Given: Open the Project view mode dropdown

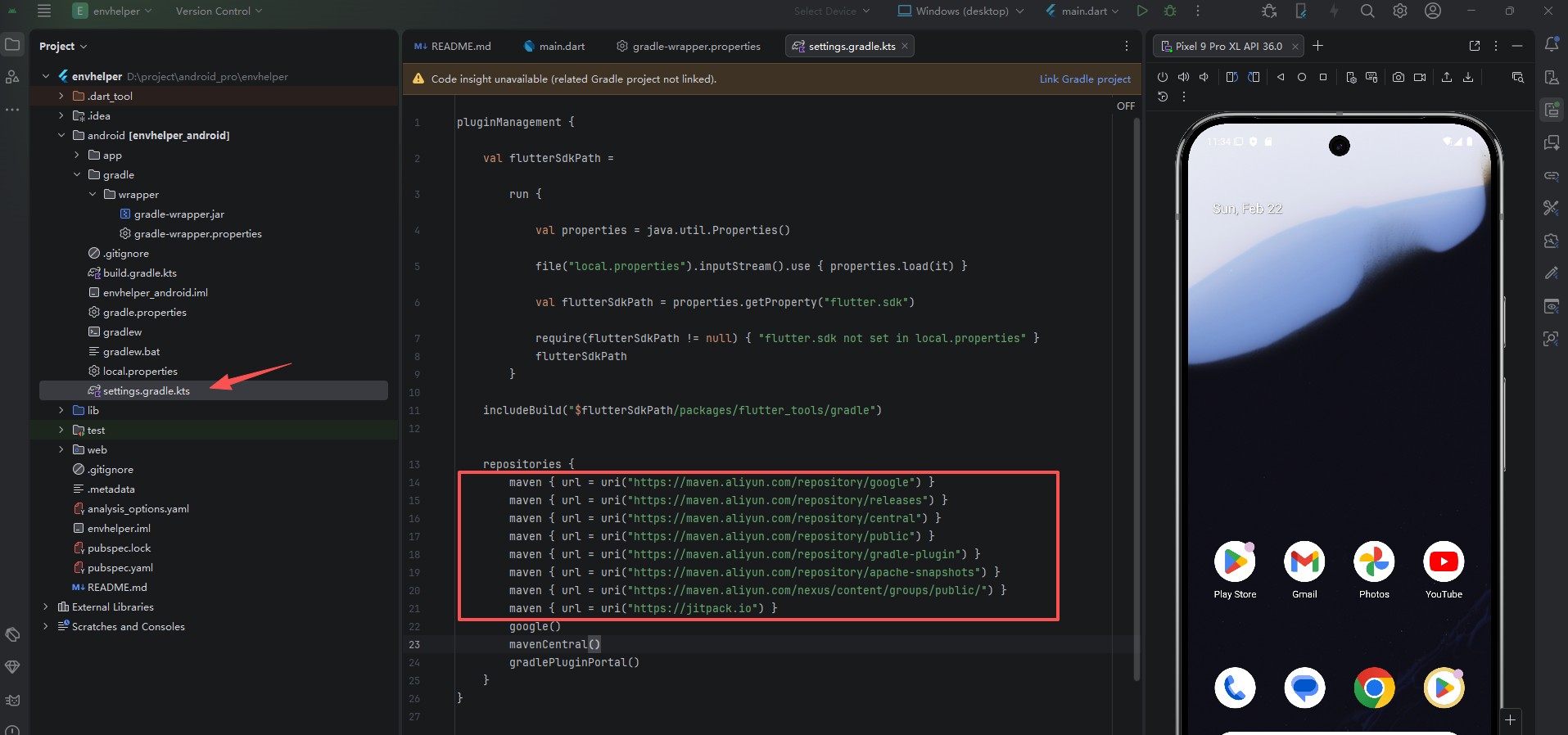Looking at the screenshot, I should [63, 46].
